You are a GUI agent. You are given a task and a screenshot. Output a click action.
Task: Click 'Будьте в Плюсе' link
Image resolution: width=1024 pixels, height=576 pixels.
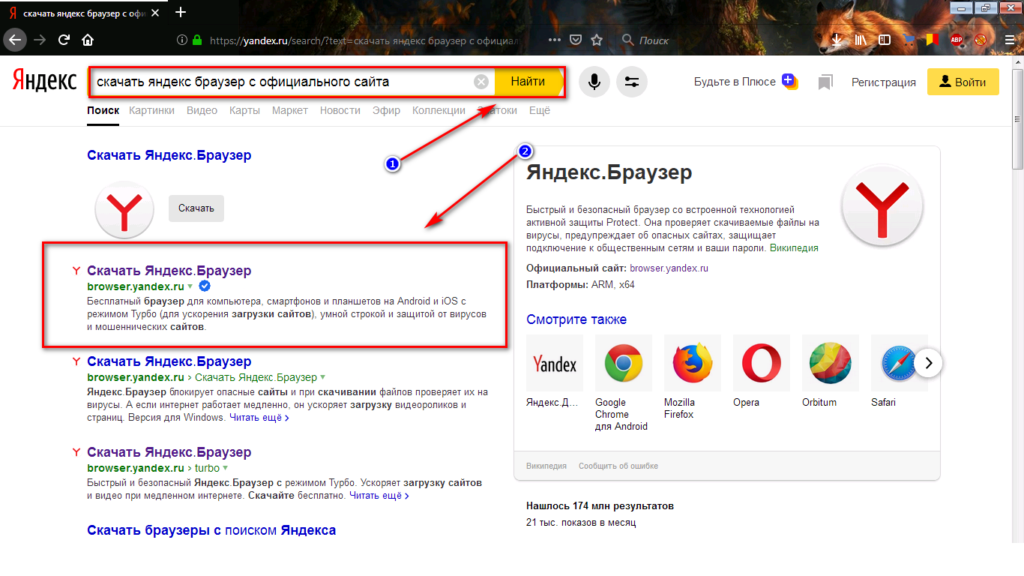734,82
